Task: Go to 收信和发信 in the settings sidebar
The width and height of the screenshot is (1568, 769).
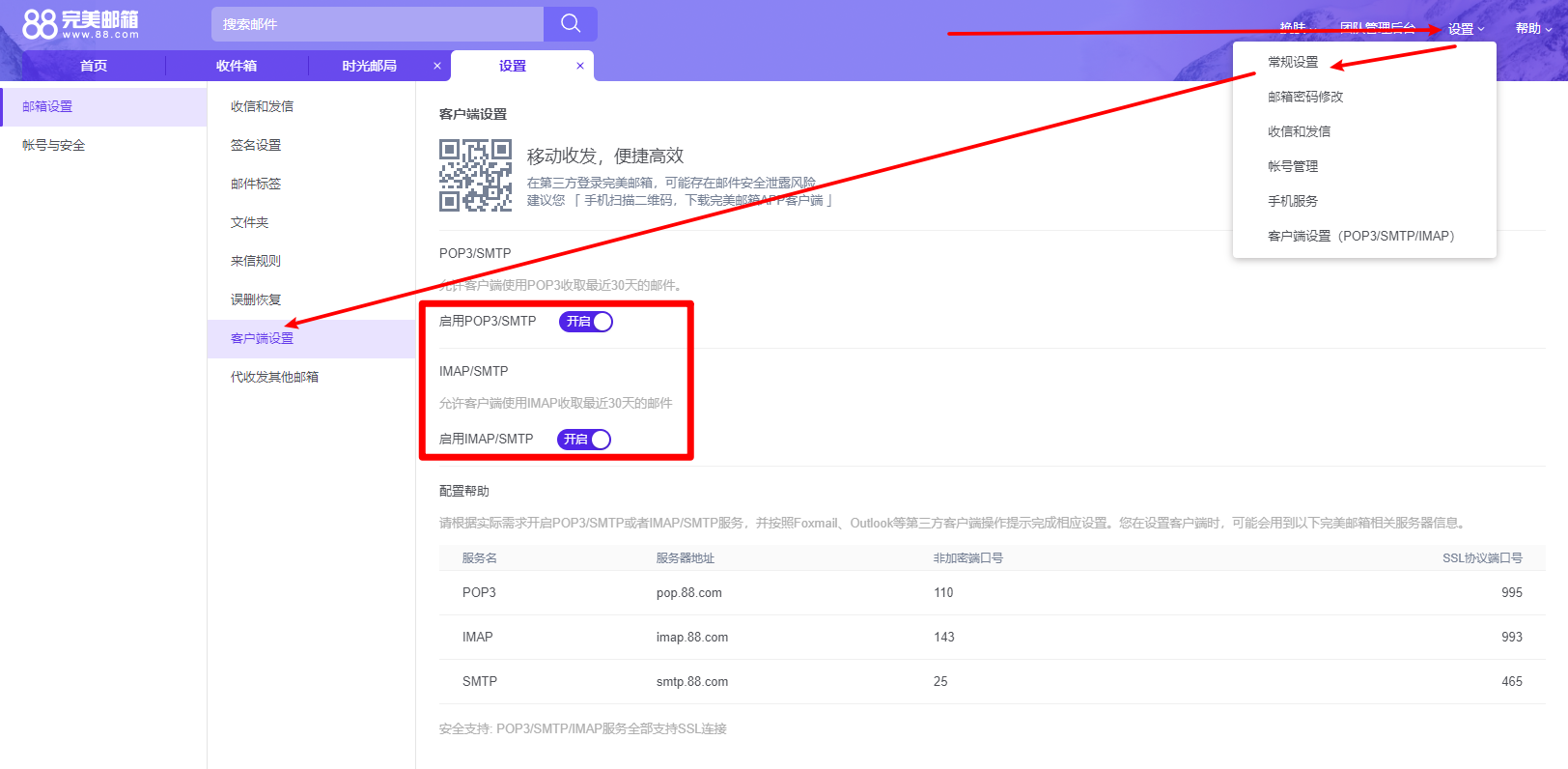Action: coord(311,107)
